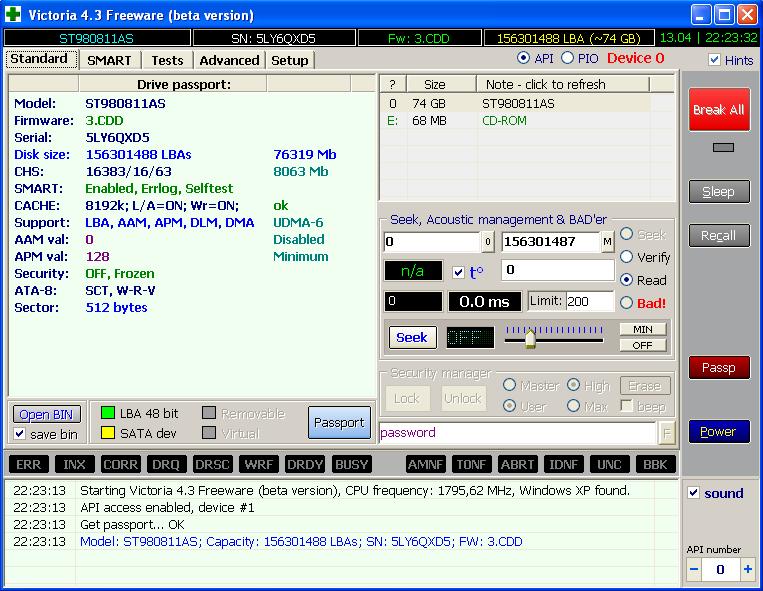Click the MIN acoustic button
This screenshot has height=591, width=763.
(643, 329)
